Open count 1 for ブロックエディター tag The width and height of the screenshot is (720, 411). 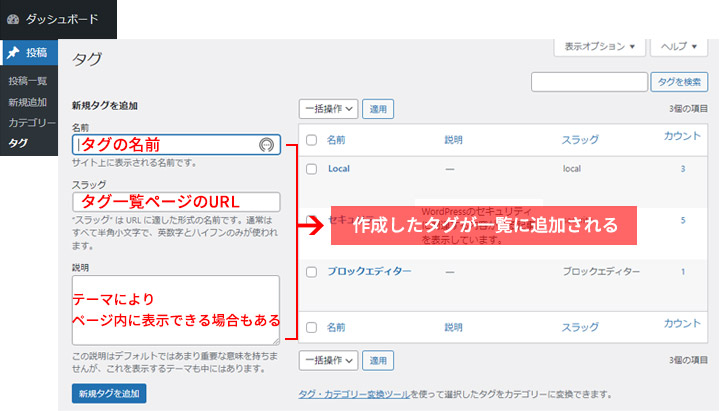coord(683,272)
